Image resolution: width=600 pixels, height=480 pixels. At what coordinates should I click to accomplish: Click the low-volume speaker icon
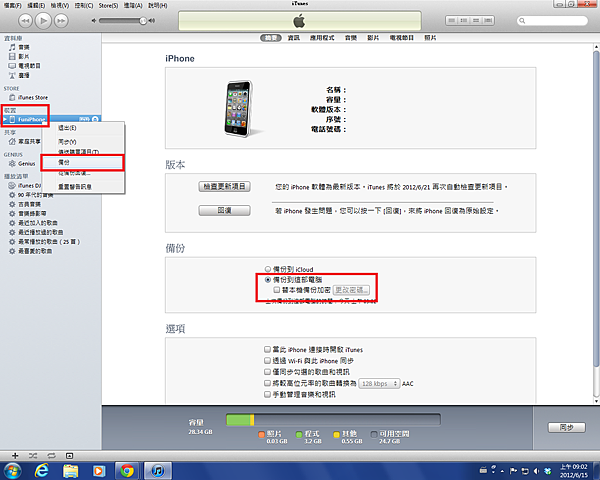tap(94, 21)
